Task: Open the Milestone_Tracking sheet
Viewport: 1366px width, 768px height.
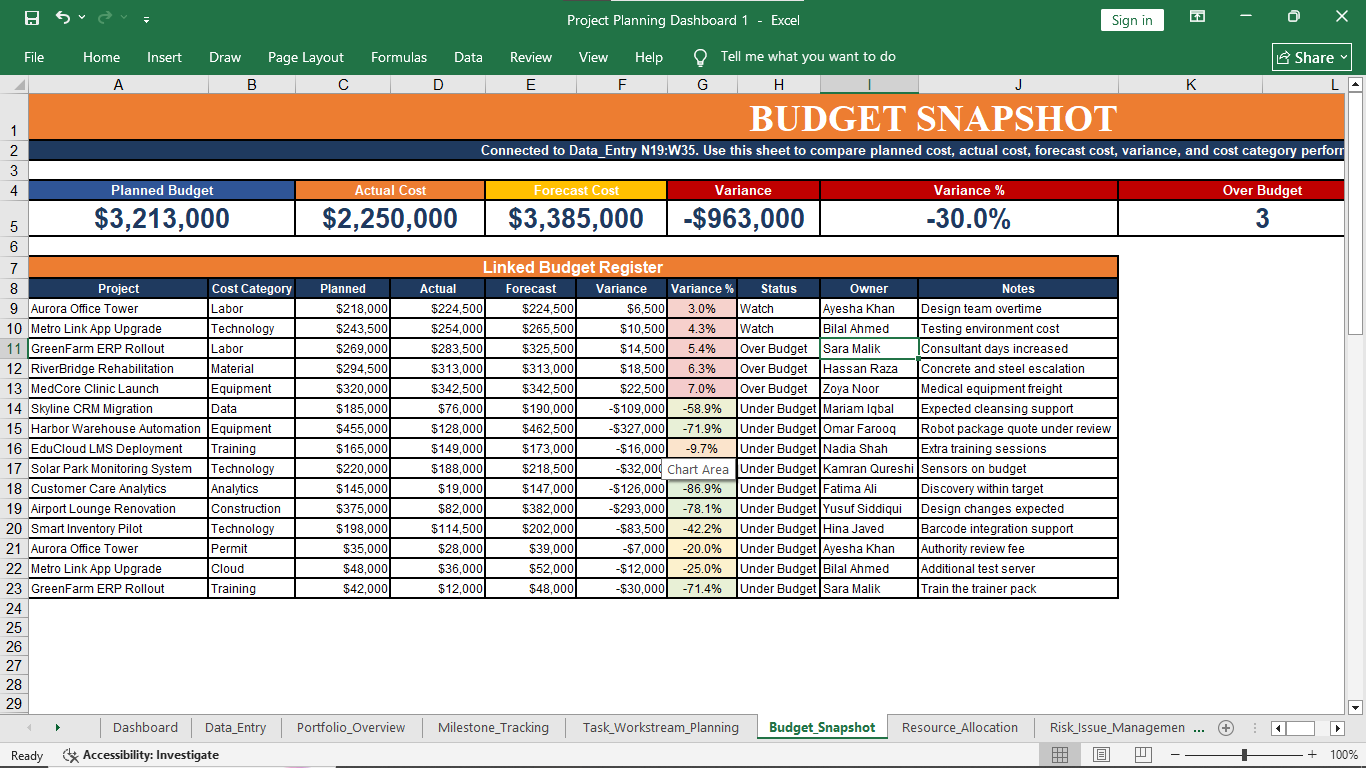Action: (493, 727)
